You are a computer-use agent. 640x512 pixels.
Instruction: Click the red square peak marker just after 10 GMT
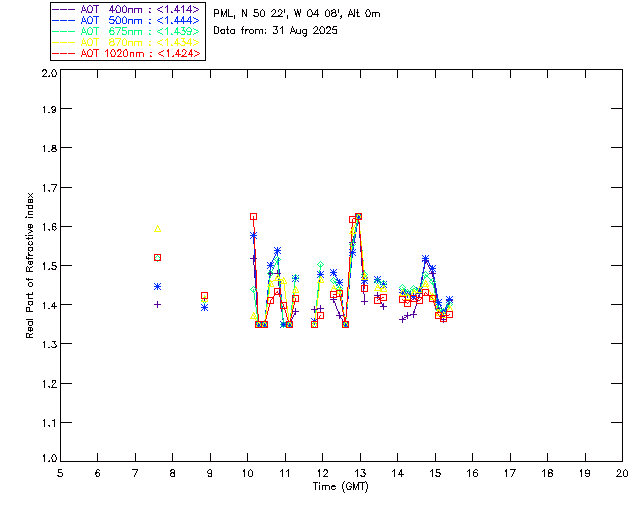point(253,217)
